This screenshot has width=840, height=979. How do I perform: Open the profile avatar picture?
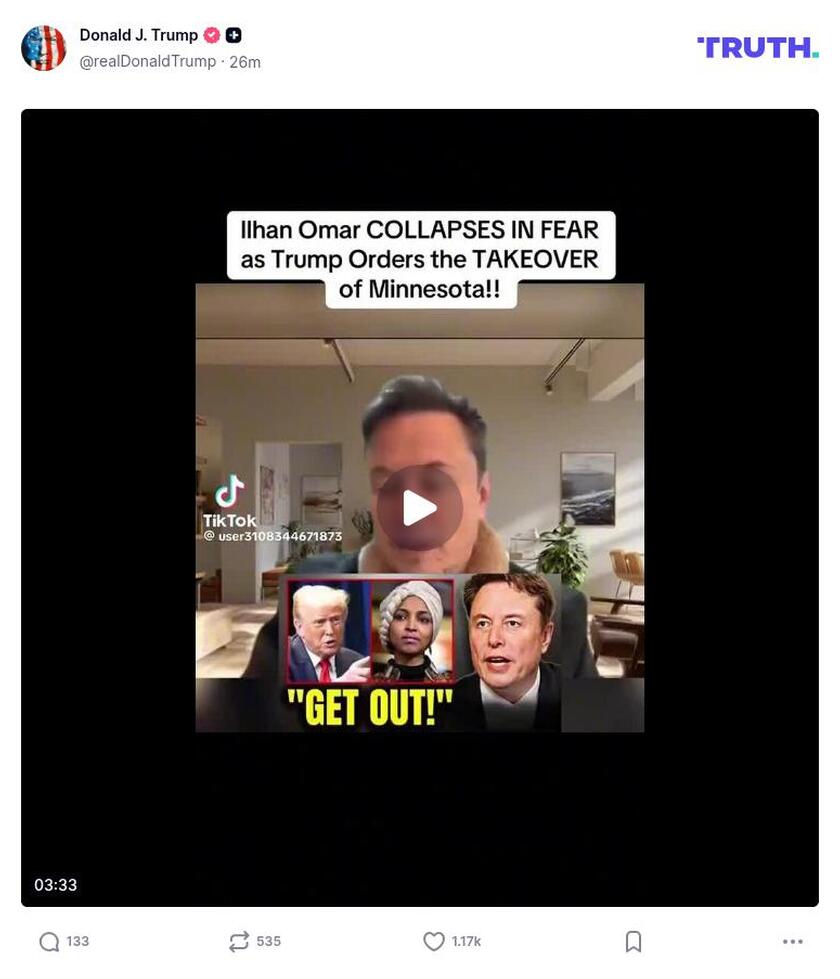(x=43, y=48)
